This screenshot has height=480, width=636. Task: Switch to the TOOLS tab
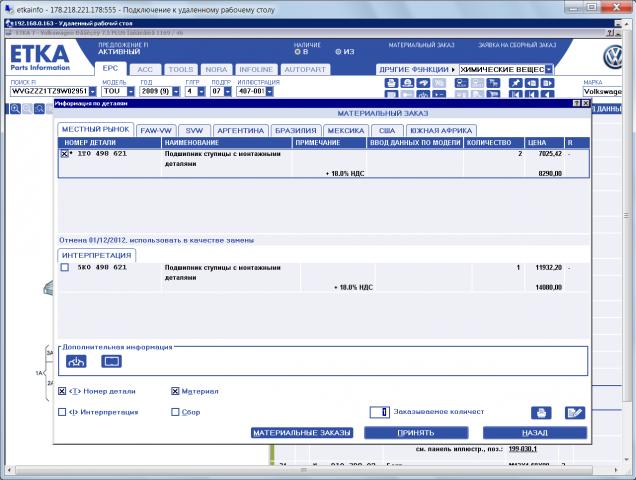(x=181, y=70)
